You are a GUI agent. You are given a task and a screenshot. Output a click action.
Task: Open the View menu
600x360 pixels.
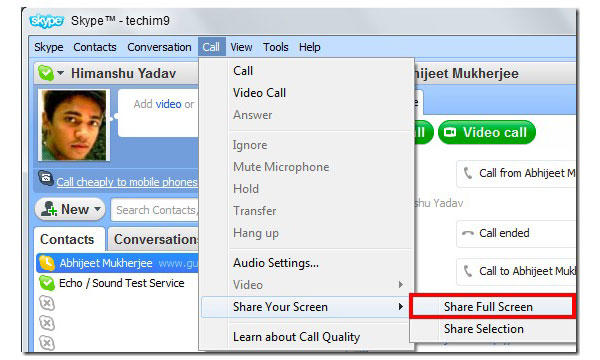pyautogui.click(x=241, y=47)
